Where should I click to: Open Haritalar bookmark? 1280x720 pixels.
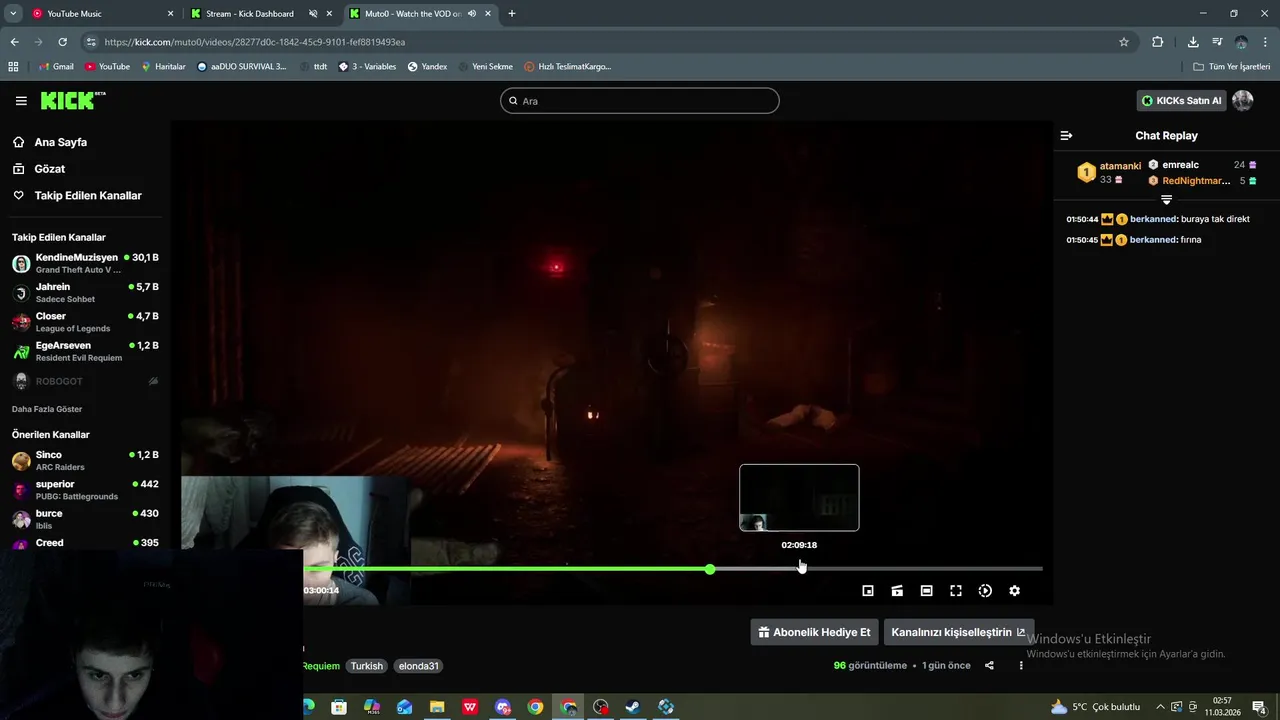pos(163,67)
